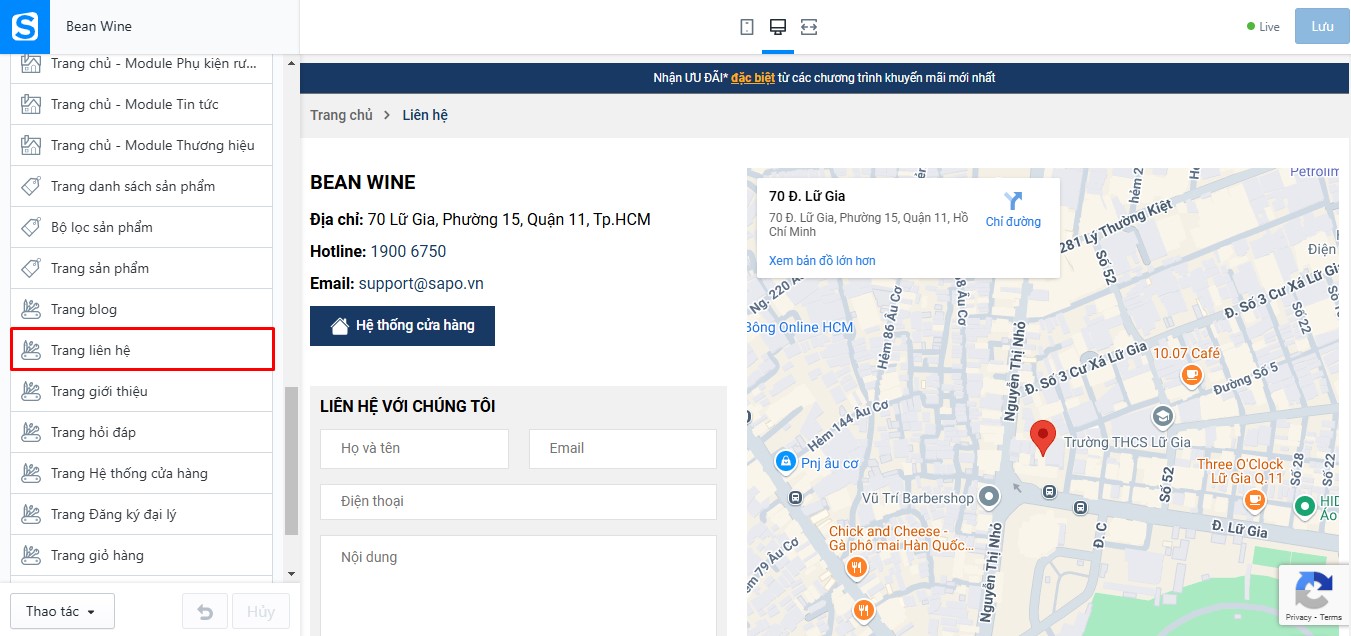Click the Pnj âu cơ map marker

[785, 462]
